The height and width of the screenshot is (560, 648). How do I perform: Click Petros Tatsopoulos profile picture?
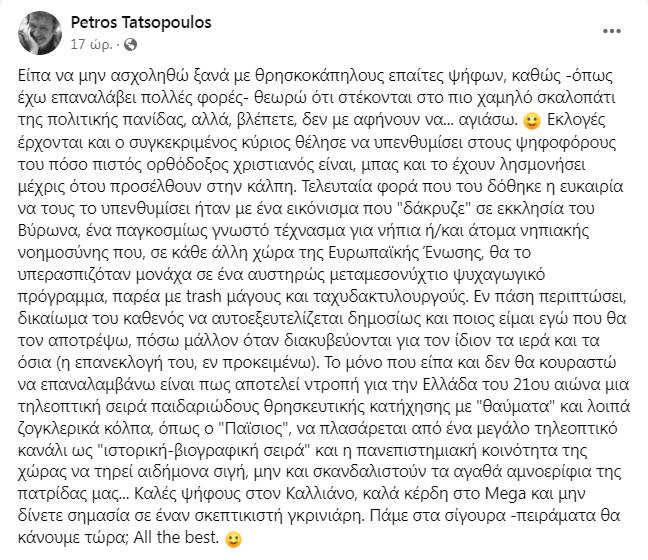pos(34,32)
